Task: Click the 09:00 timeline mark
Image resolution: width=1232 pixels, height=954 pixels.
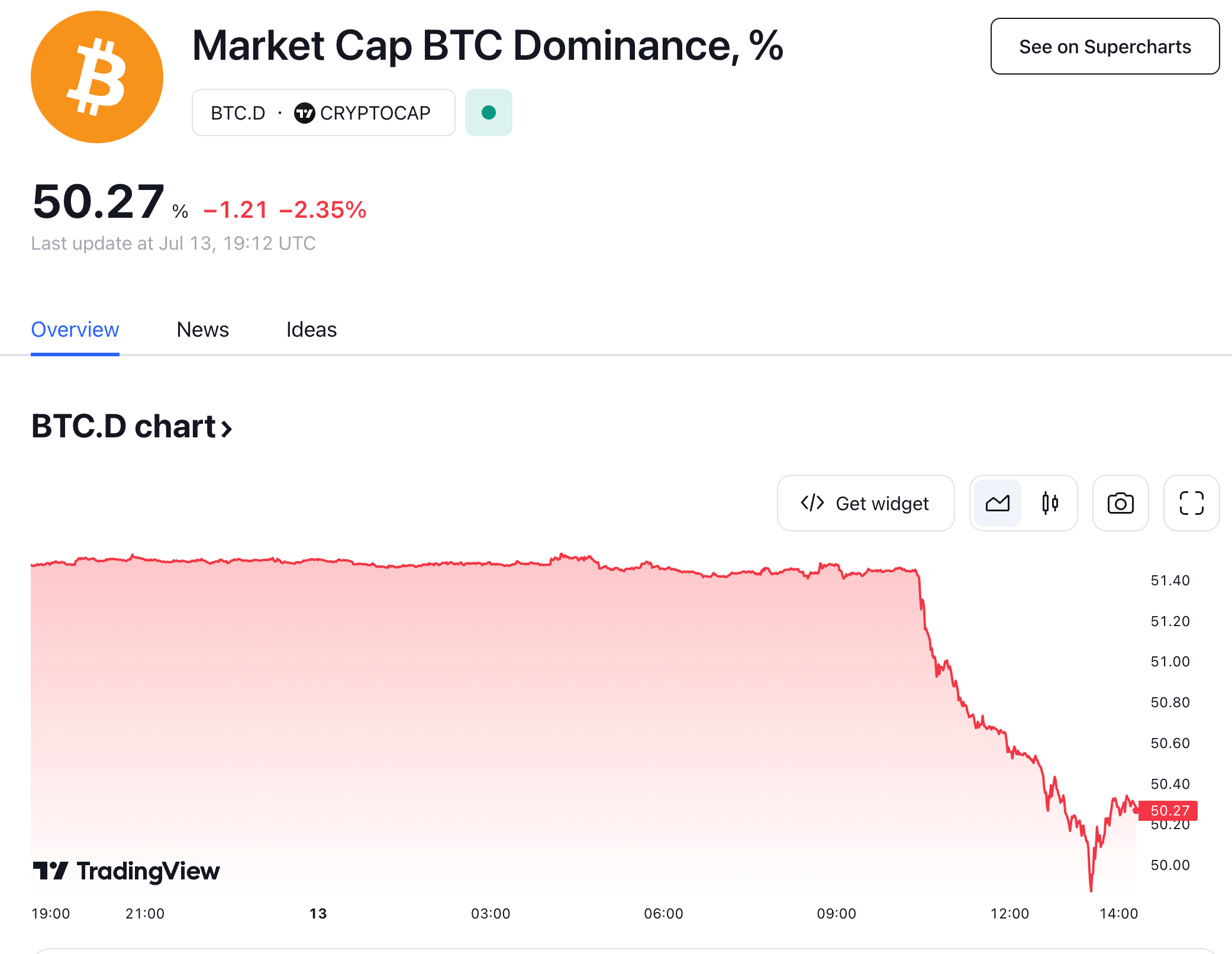Action: pyautogui.click(x=837, y=913)
